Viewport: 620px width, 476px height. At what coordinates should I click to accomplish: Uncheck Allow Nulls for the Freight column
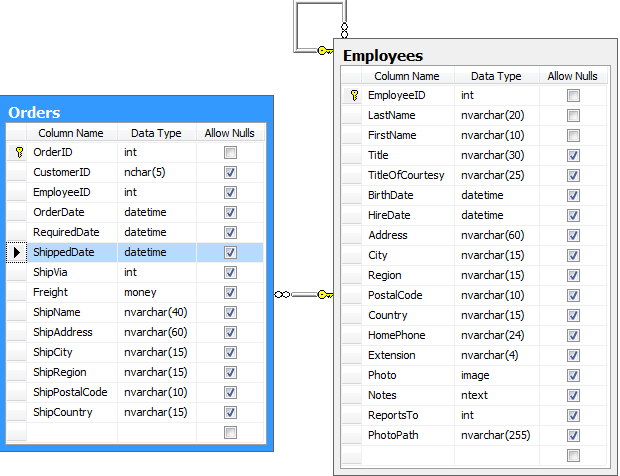(231, 293)
